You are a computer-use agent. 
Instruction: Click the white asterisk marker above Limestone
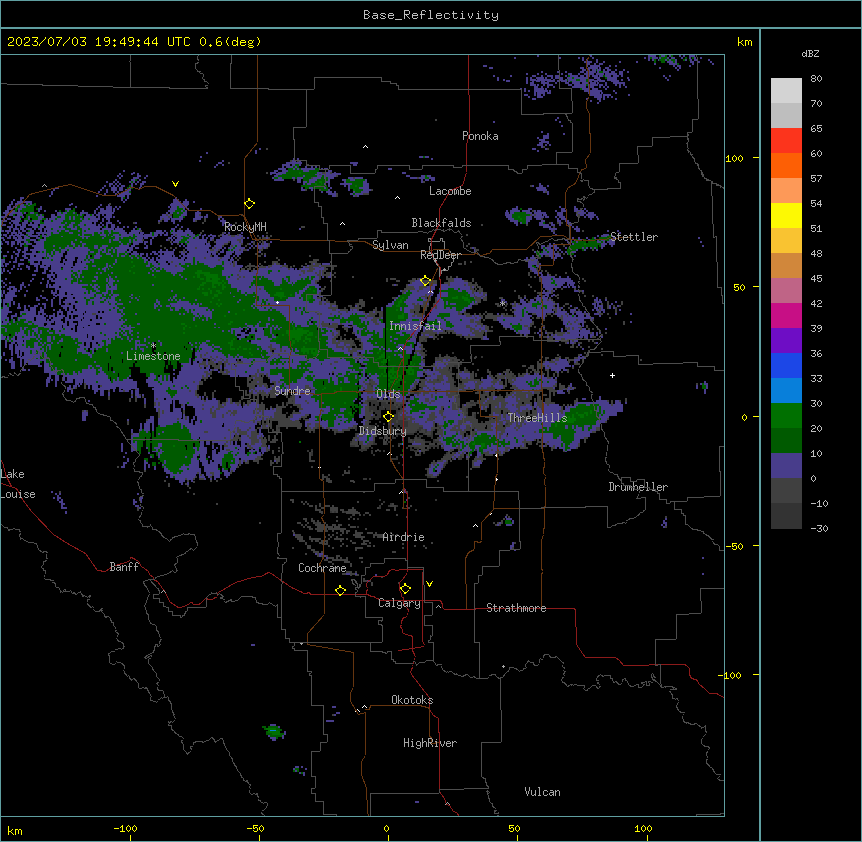coord(153,346)
